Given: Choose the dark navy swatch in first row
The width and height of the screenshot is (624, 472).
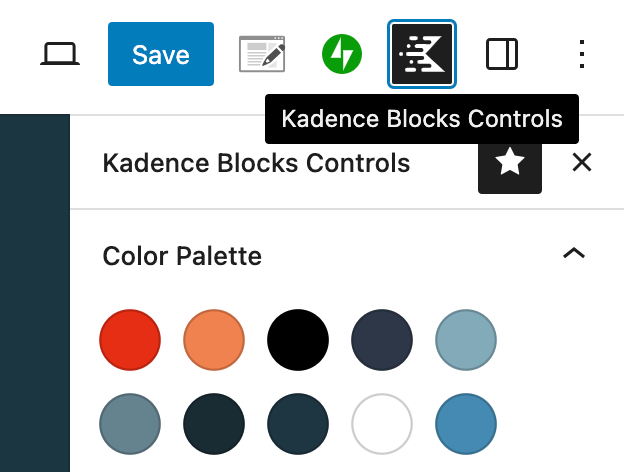Looking at the screenshot, I should point(382,341).
